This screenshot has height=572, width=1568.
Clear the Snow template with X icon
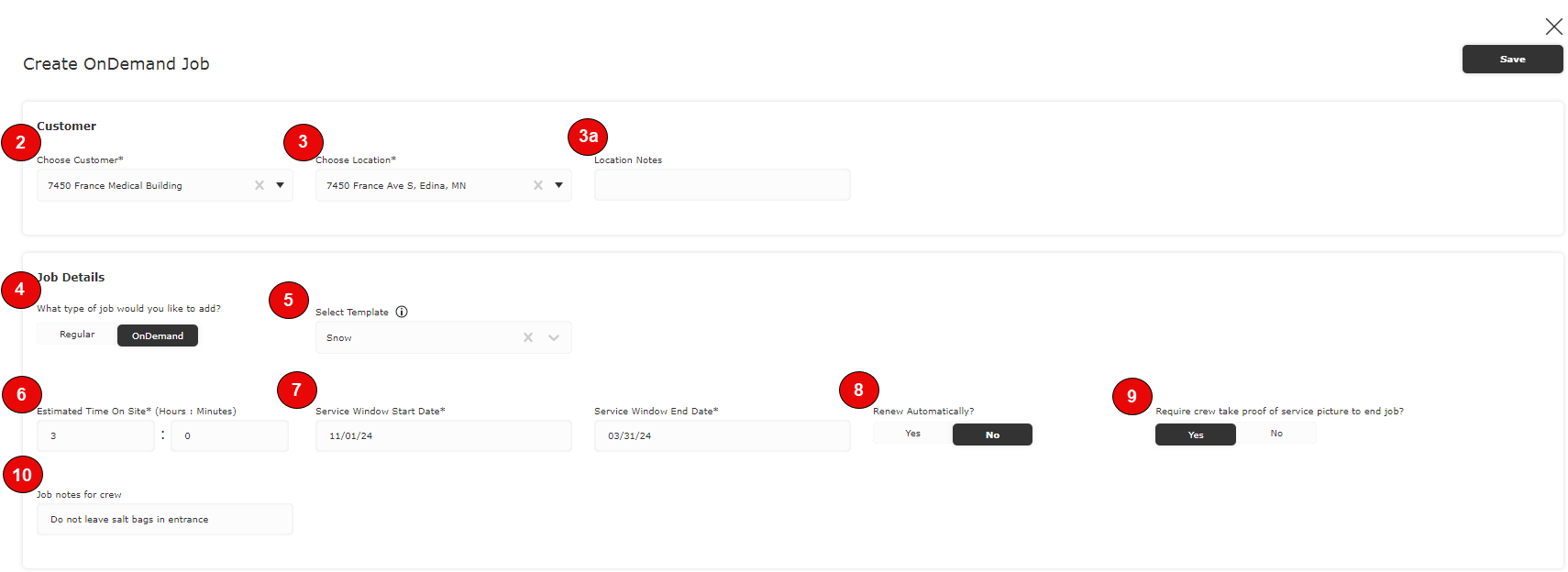tap(528, 337)
